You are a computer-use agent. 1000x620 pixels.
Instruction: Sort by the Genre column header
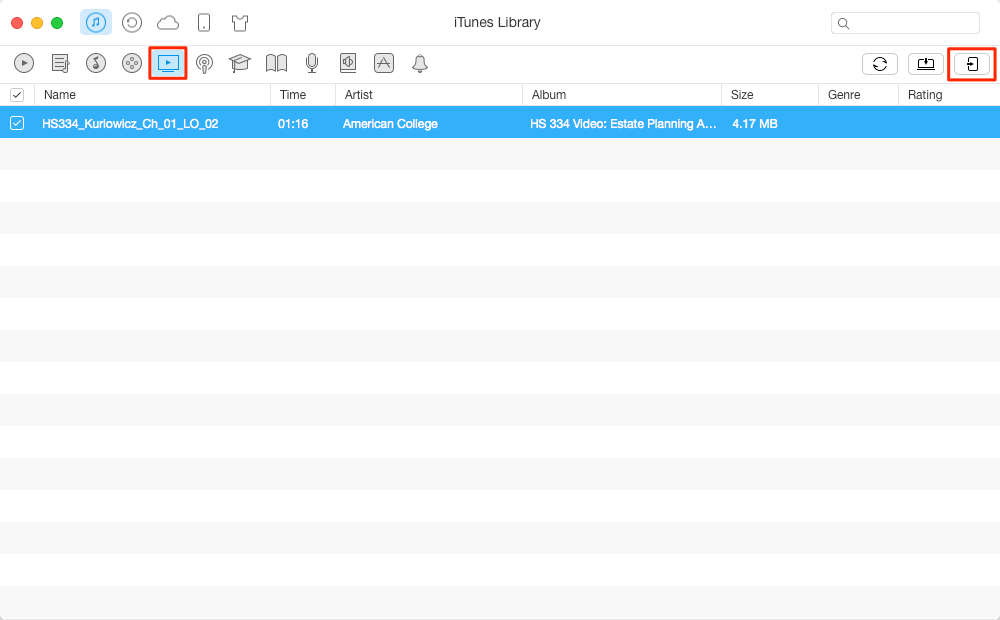[858, 95]
